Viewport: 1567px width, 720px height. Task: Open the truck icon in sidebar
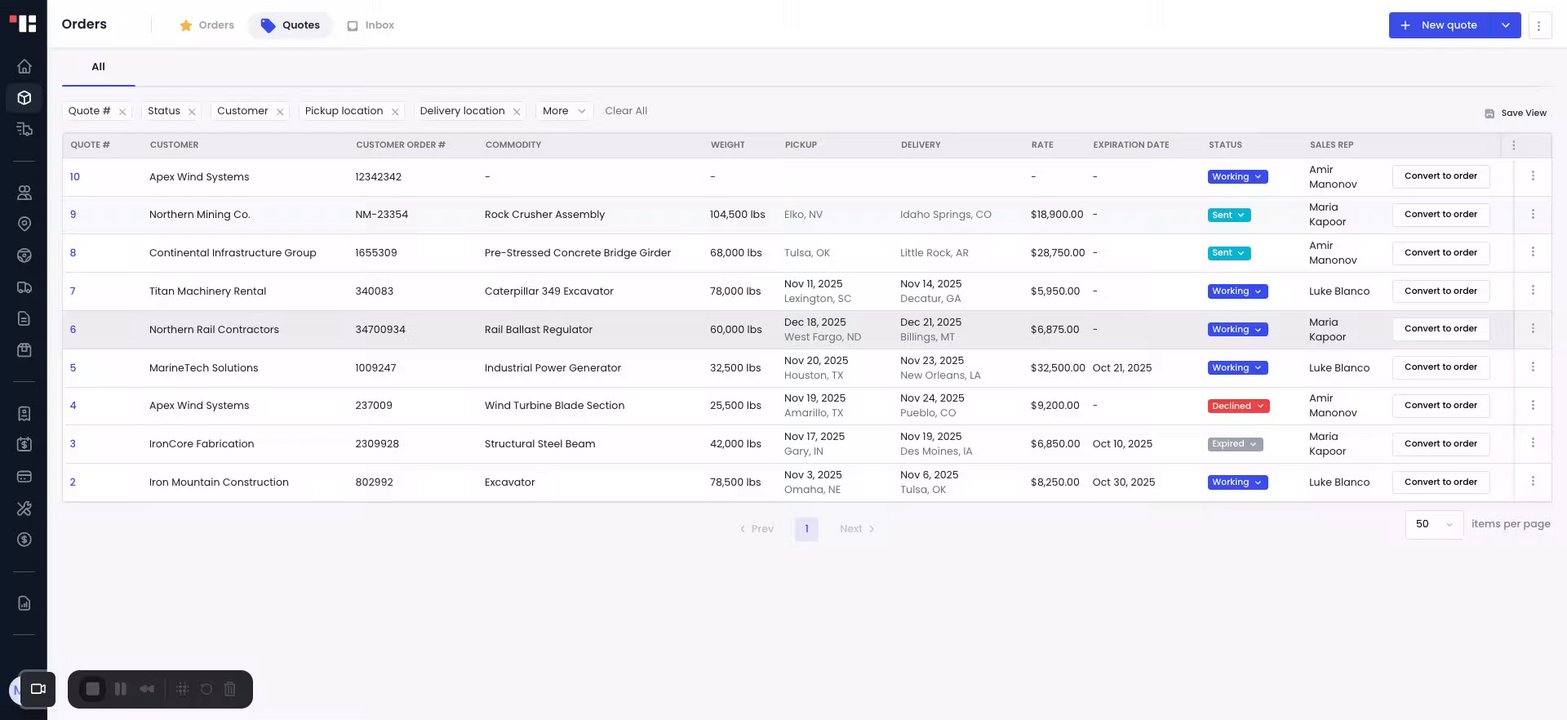[x=24, y=288]
